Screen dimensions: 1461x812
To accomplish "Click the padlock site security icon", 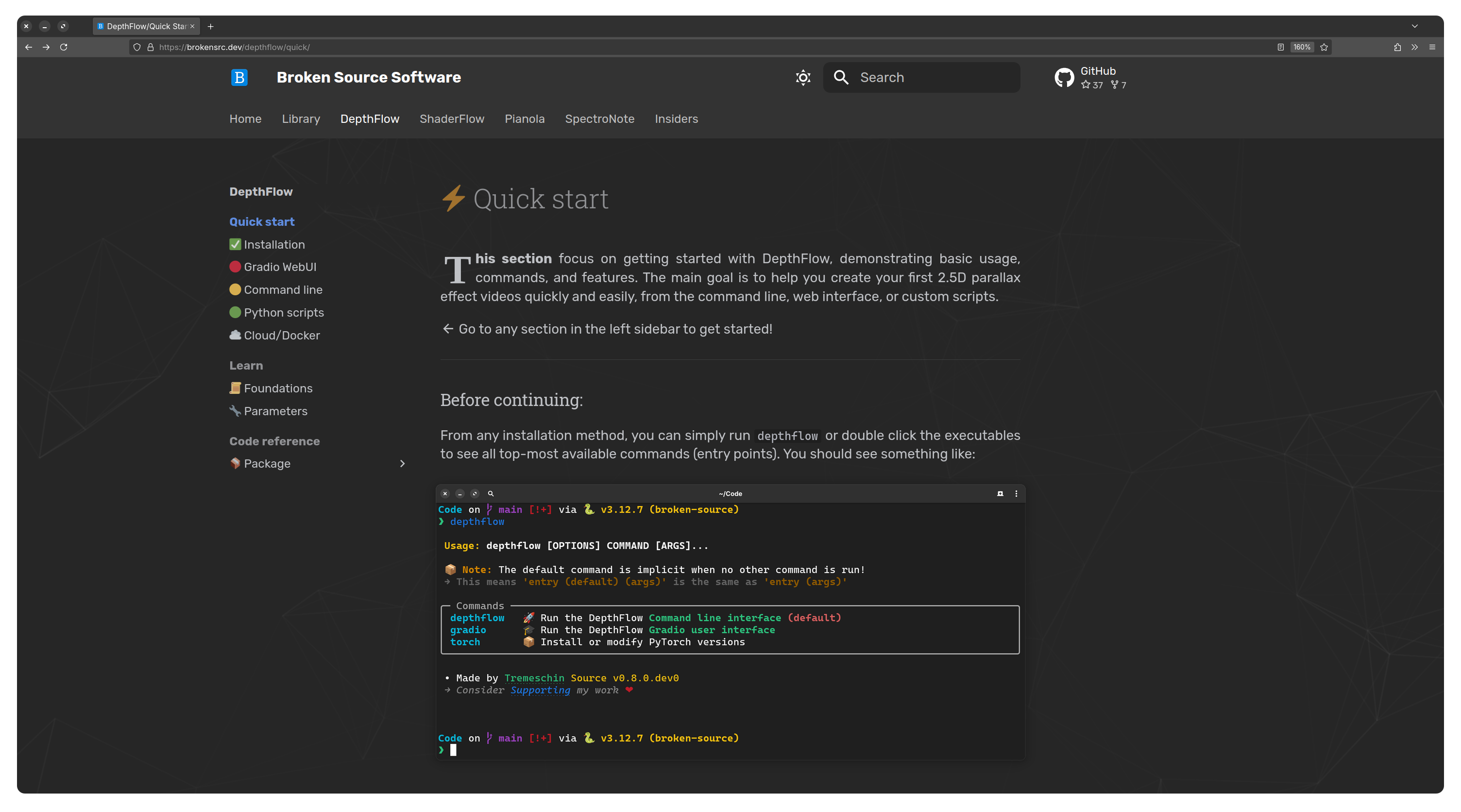I will [150, 47].
